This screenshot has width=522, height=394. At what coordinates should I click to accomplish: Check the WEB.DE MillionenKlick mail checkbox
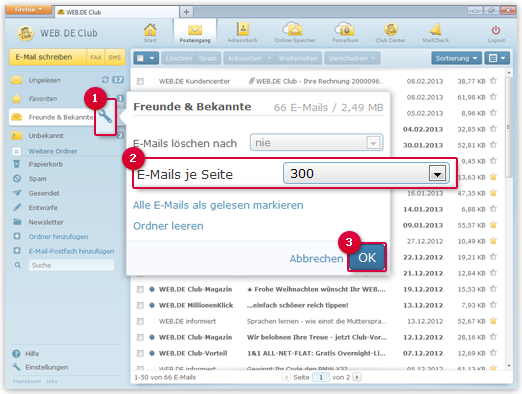[x=140, y=305]
